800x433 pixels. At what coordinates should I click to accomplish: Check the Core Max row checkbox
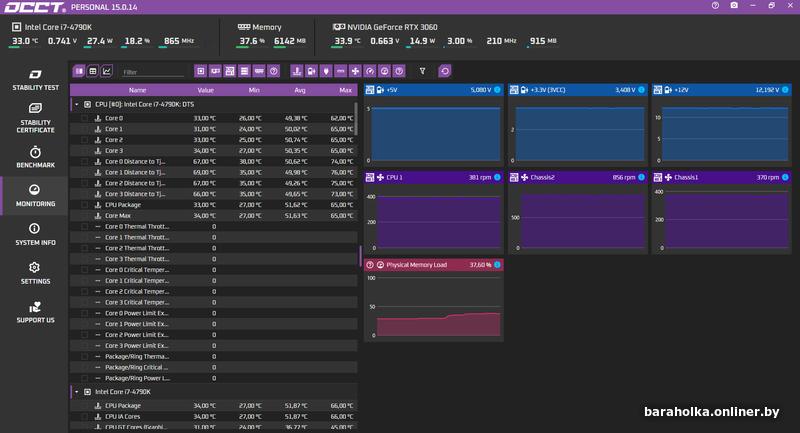tap(85, 215)
